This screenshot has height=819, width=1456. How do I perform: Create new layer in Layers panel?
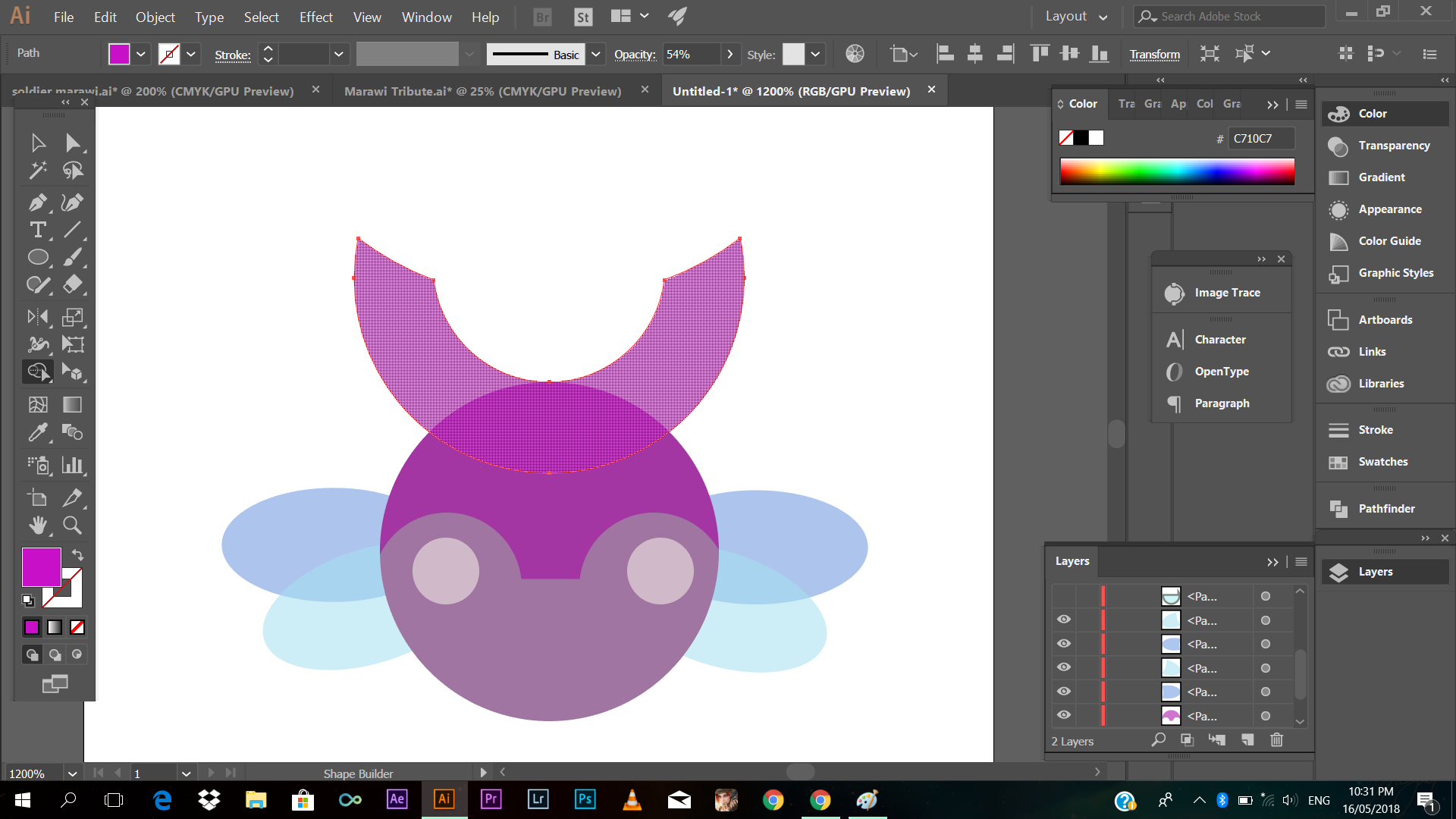click(x=1247, y=740)
